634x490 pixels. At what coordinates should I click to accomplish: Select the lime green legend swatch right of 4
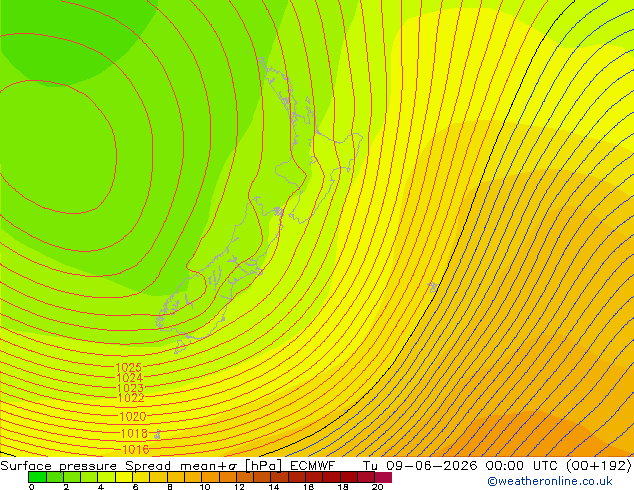106,477
